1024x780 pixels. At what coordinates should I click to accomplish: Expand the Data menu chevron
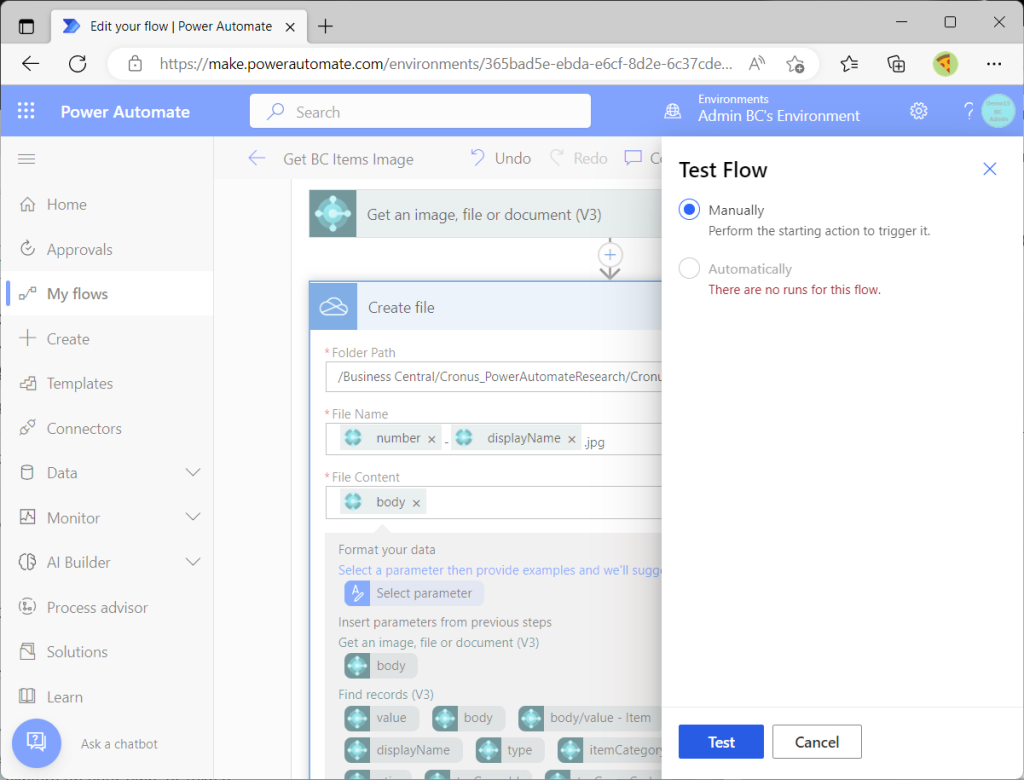193,472
